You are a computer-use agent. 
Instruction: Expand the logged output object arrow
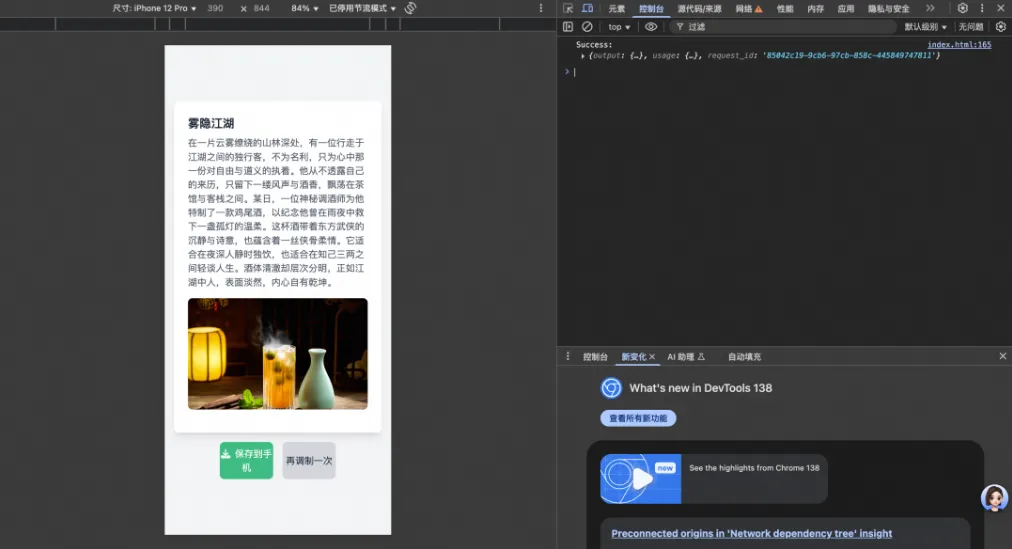[583, 56]
